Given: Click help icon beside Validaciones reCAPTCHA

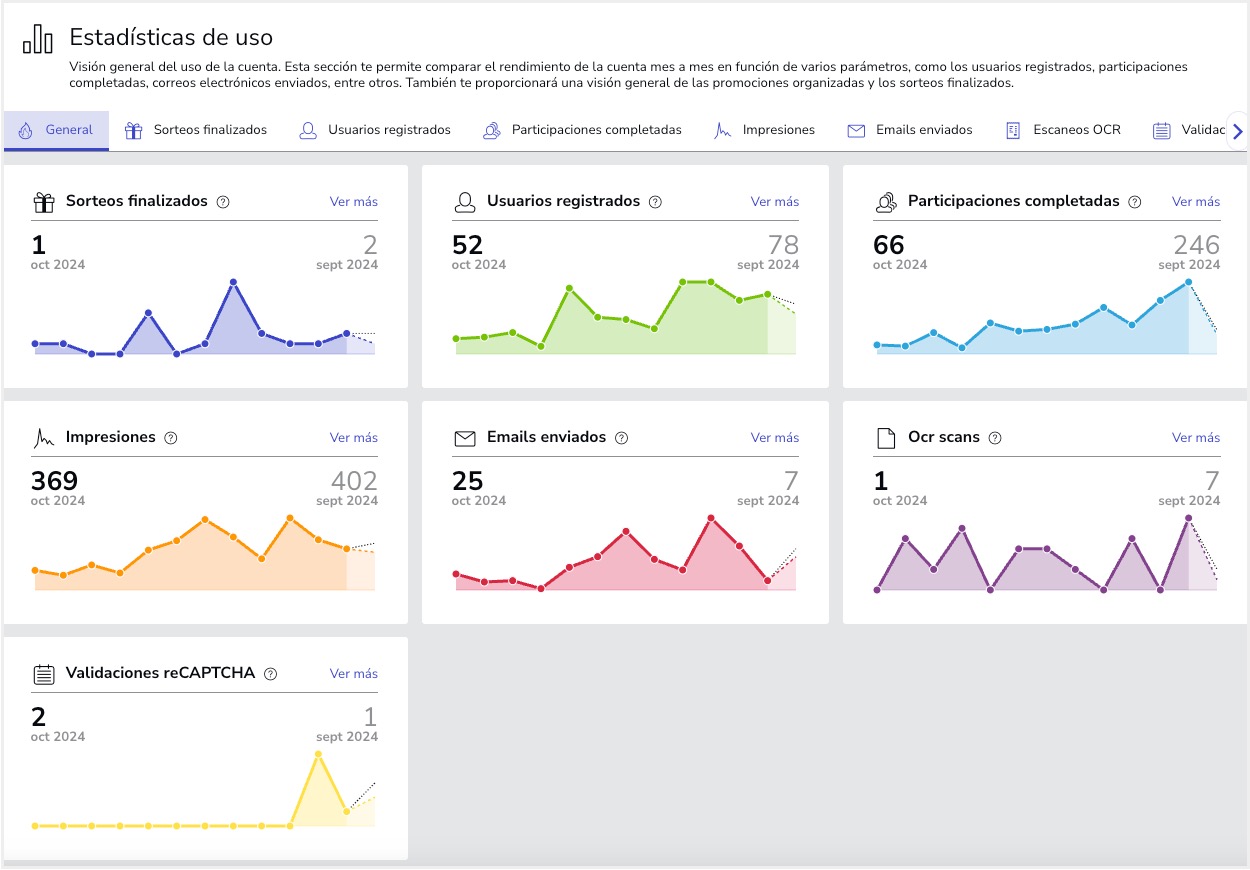Looking at the screenshot, I should point(270,674).
